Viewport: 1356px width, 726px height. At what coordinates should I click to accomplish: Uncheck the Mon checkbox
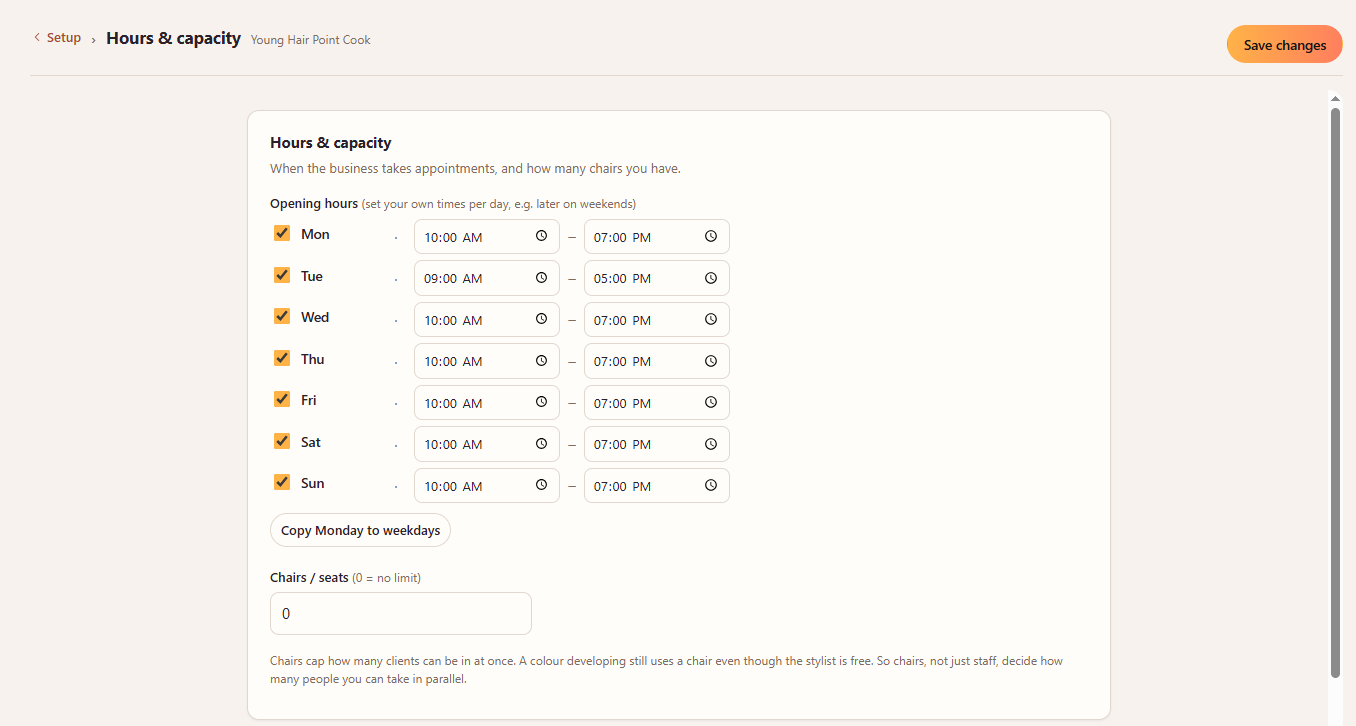(x=282, y=234)
